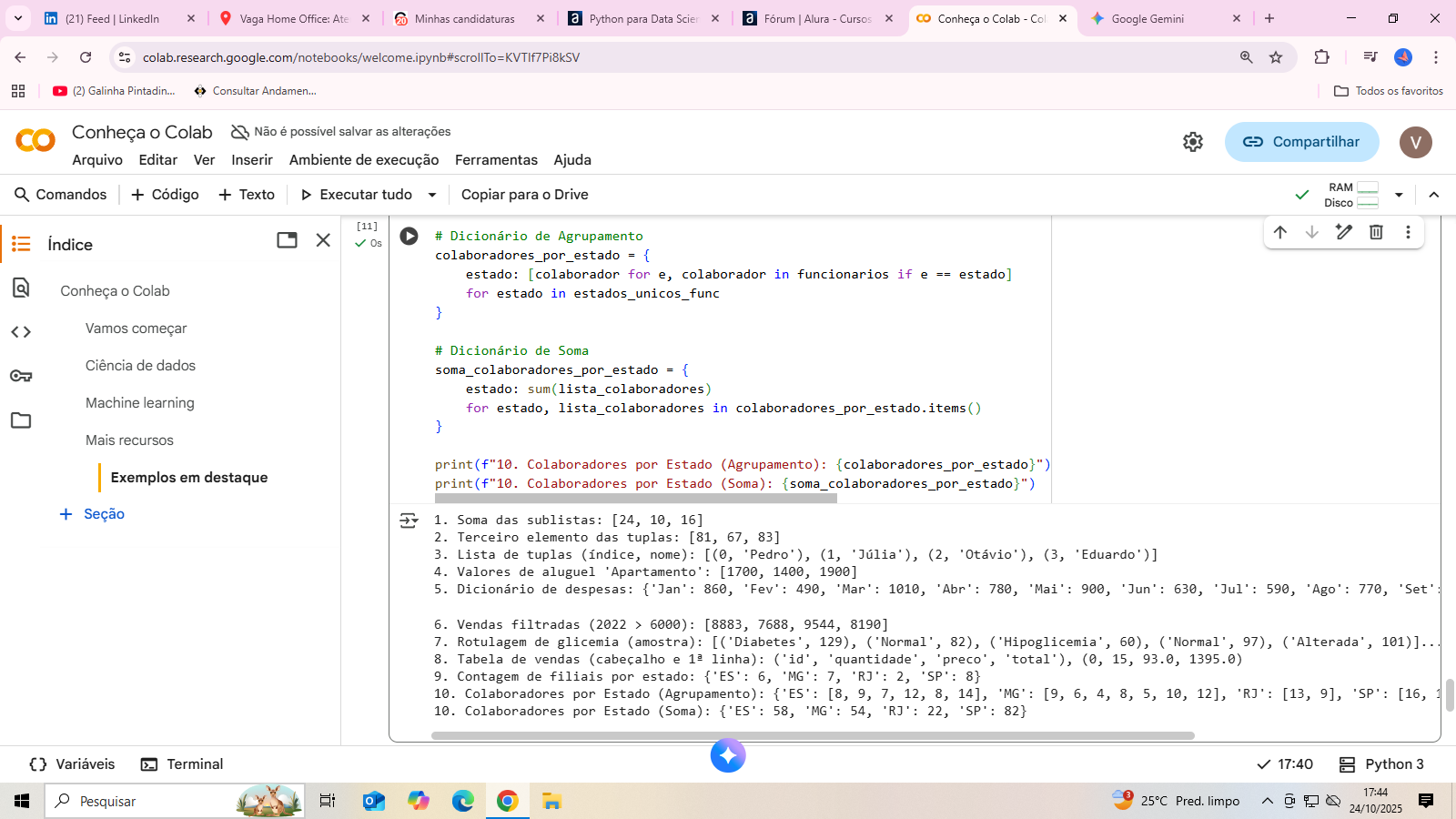This screenshot has height=819, width=1456.
Task: Move cell up with the arrow icon
Action: tap(1280, 232)
